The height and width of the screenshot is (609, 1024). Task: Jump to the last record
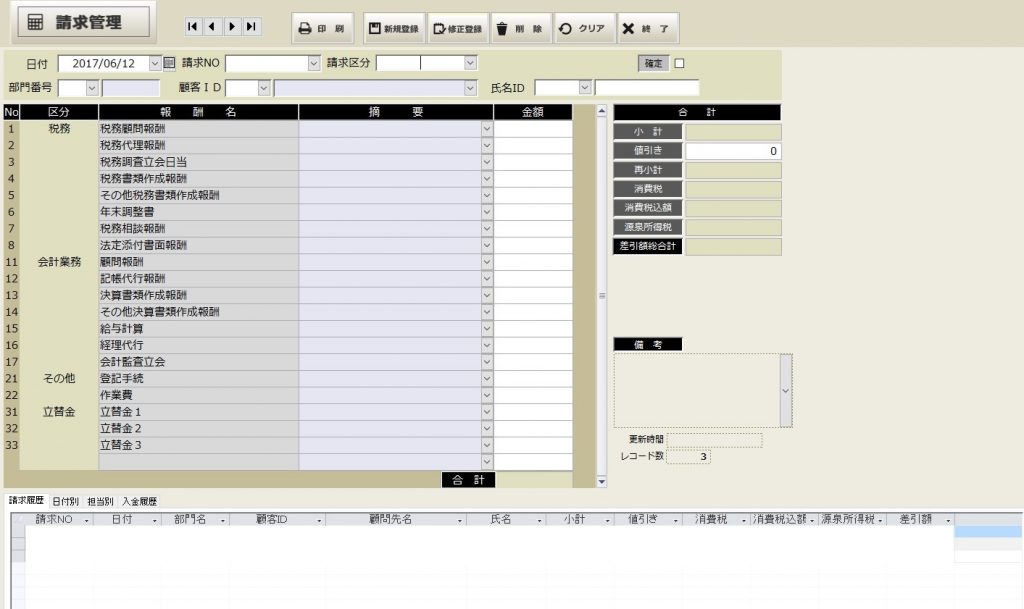click(251, 27)
